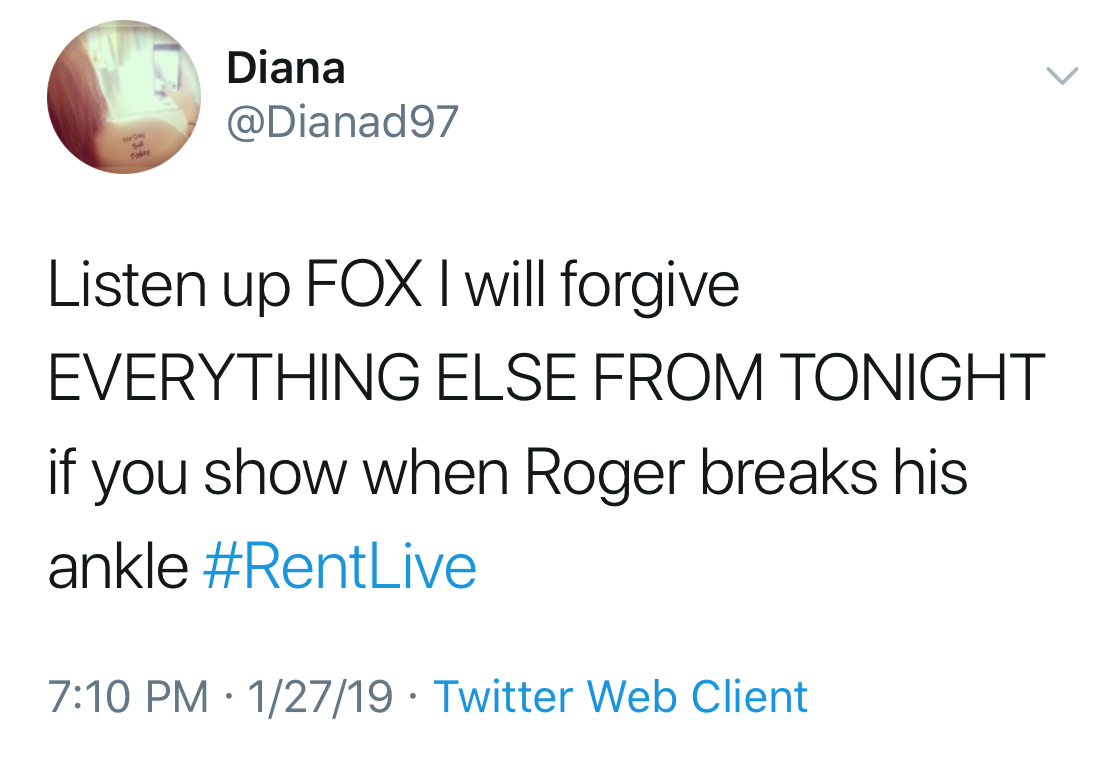
Task: Open Diana's profile picture
Action: pyautogui.click(x=124, y=97)
